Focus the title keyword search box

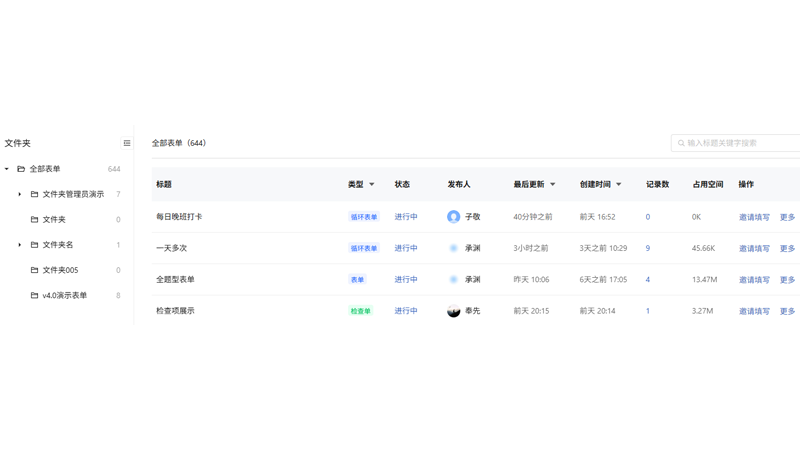click(x=736, y=143)
